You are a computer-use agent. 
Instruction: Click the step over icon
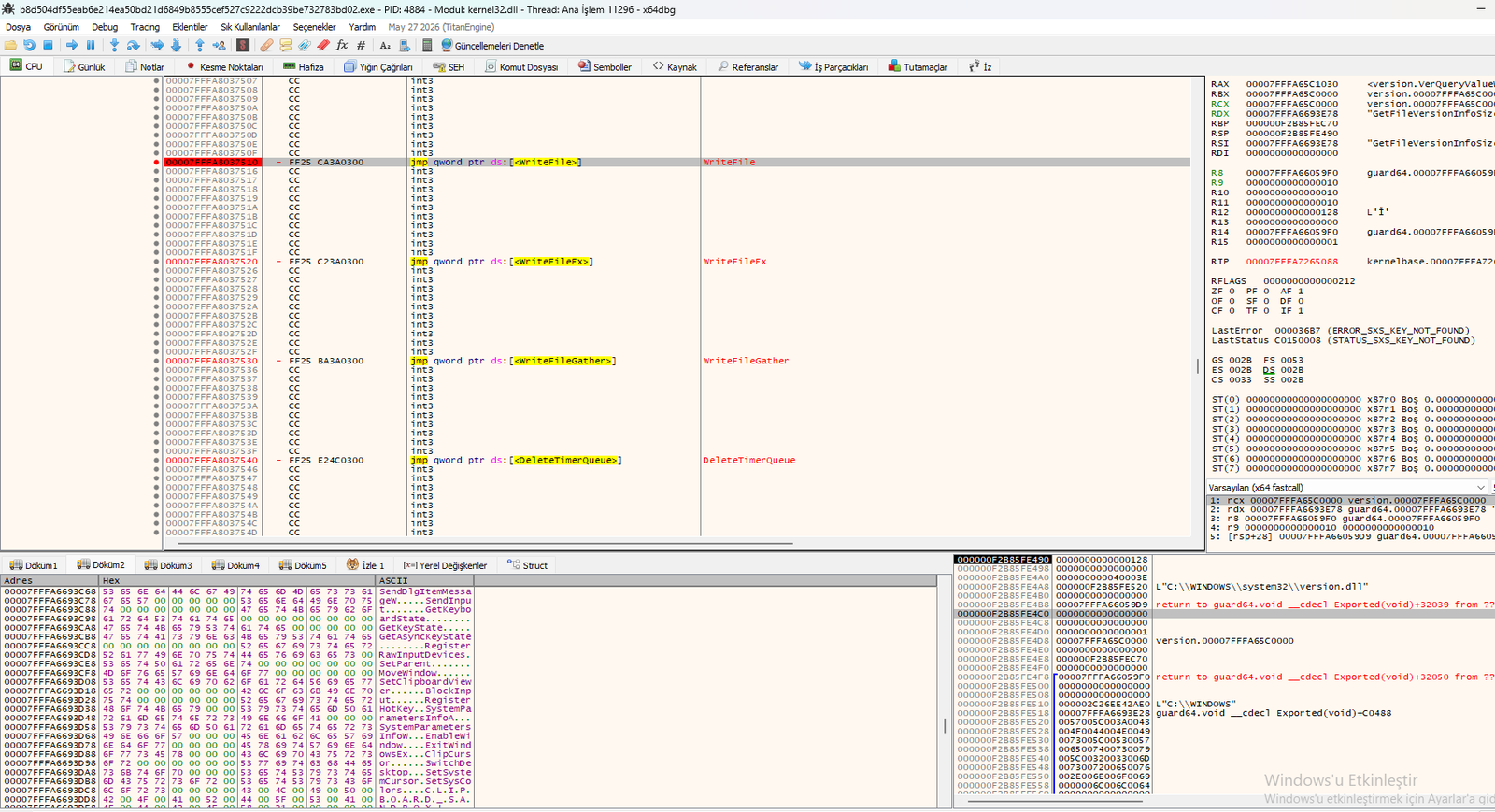tap(133, 45)
